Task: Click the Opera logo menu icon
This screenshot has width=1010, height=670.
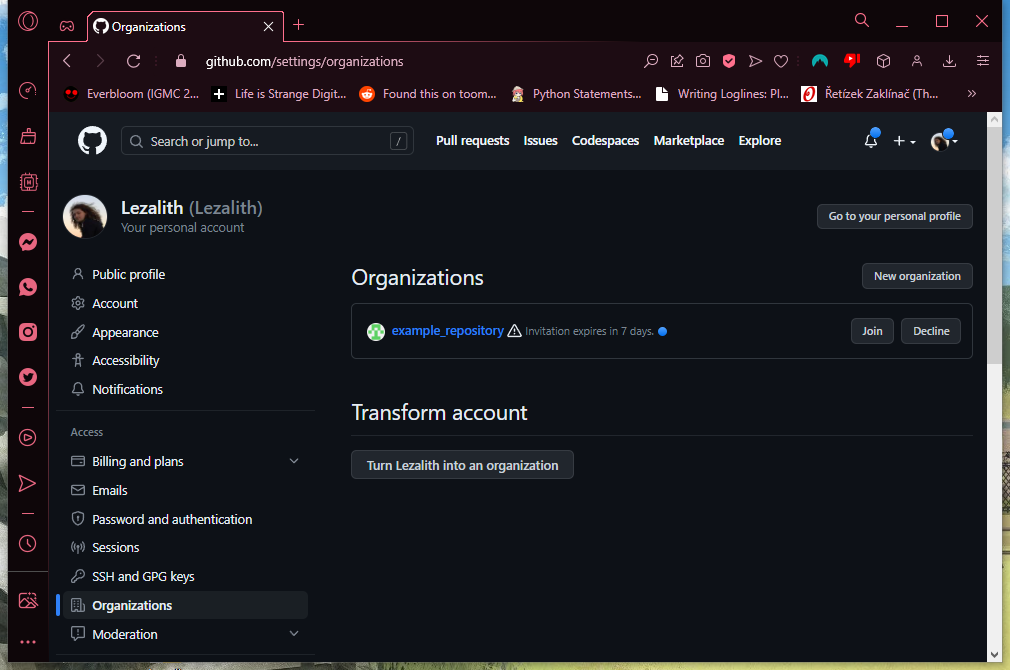Action: tap(28, 21)
